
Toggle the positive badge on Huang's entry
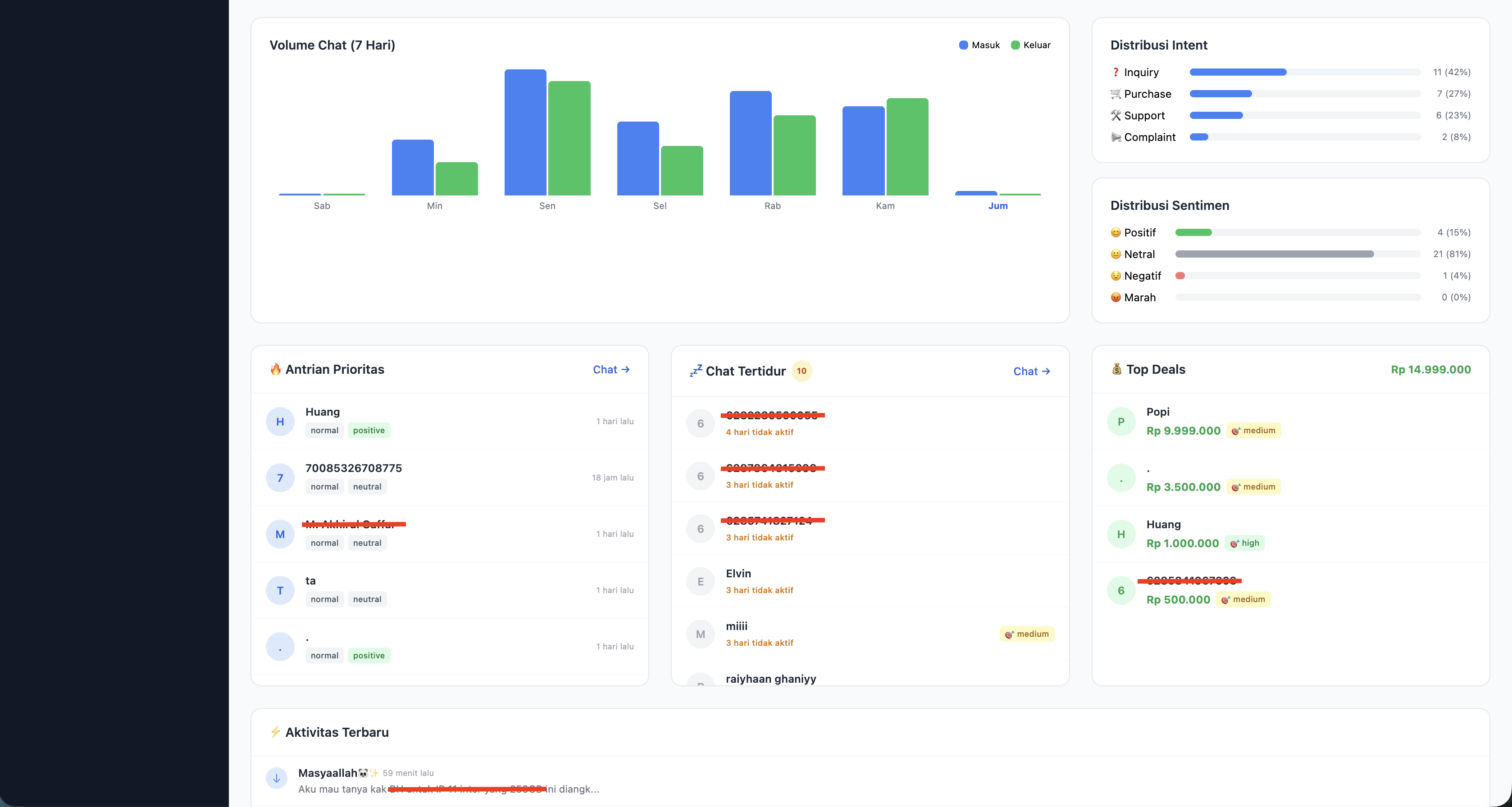pos(369,430)
